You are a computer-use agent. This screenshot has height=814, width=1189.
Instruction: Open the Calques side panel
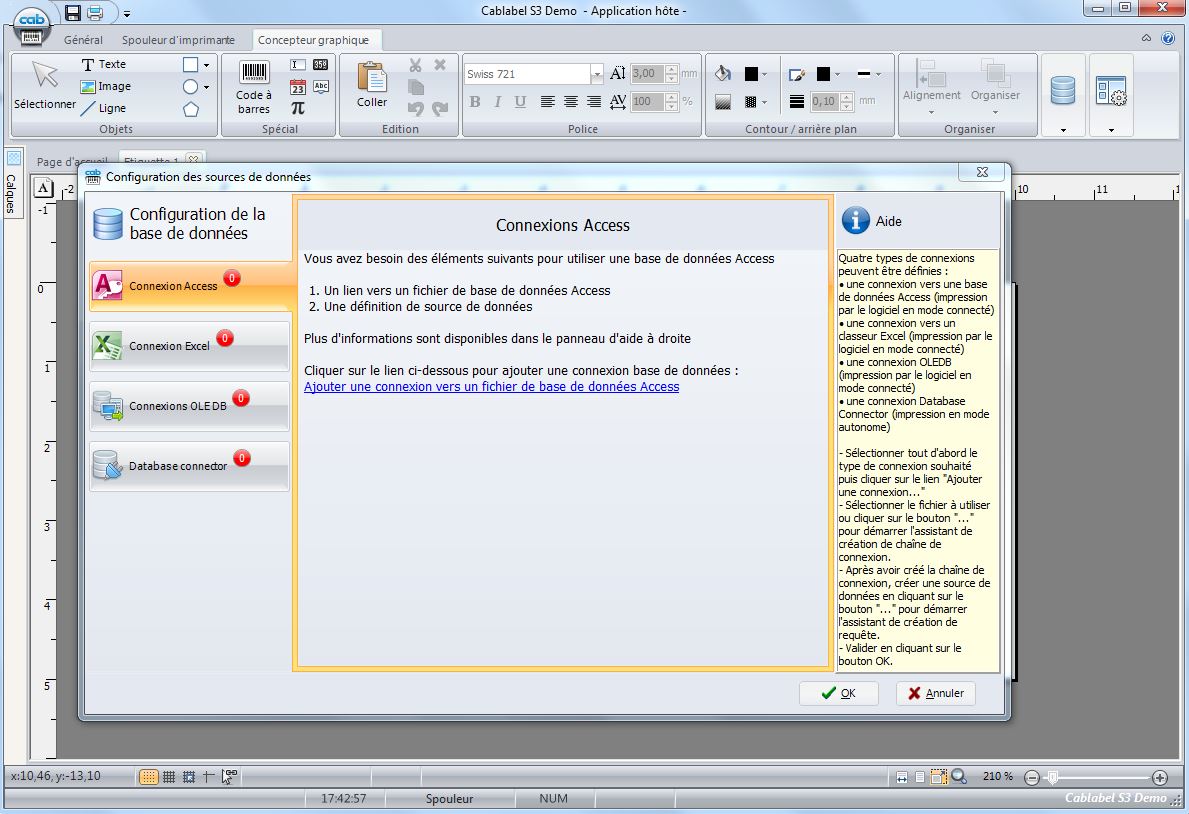click(x=12, y=184)
